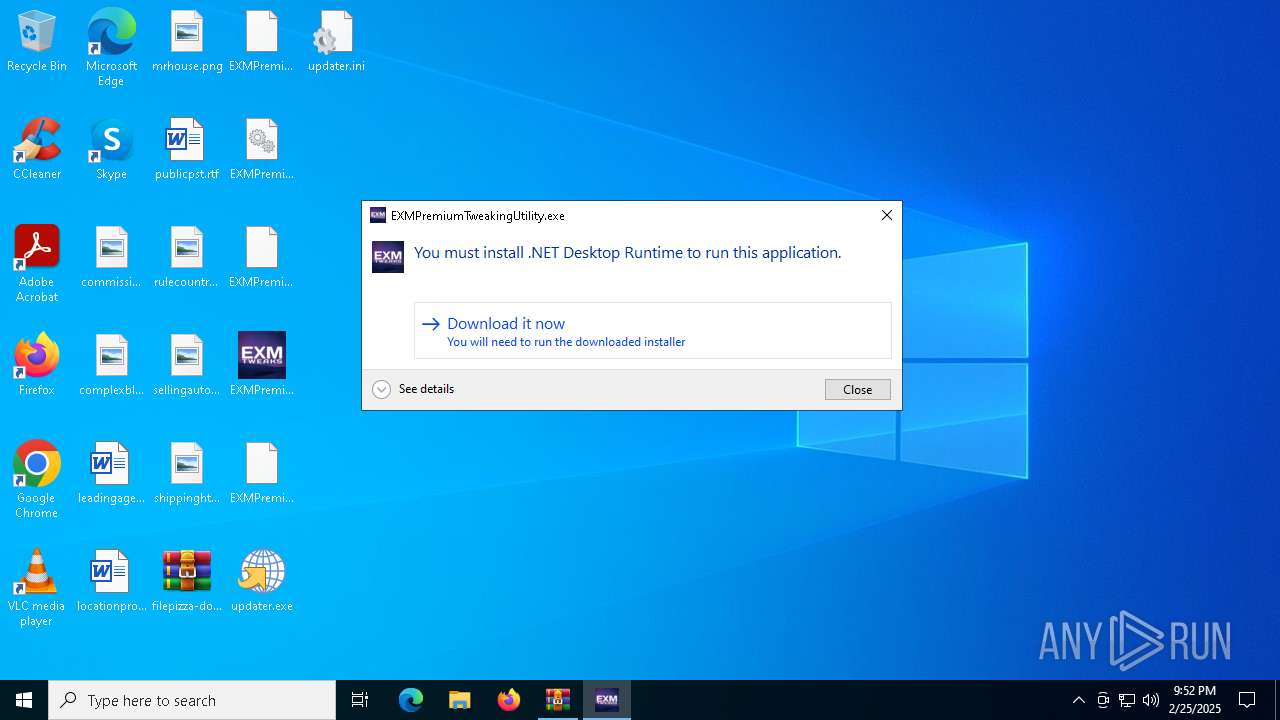The height and width of the screenshot is (720, 1280).
Task: Select the updater.ini file icon
Action: (336, 41)
